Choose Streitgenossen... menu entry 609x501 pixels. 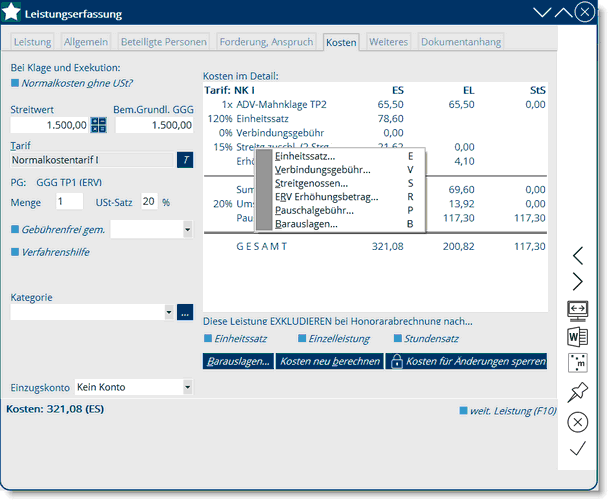point(340,183)
